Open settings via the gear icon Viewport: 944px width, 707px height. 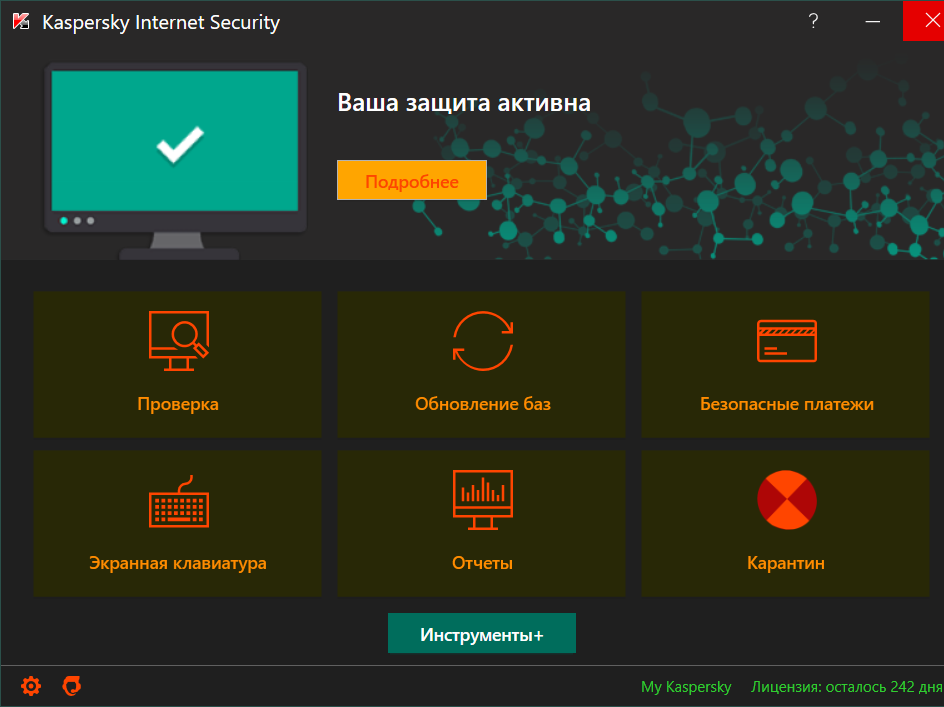[31, 686]
